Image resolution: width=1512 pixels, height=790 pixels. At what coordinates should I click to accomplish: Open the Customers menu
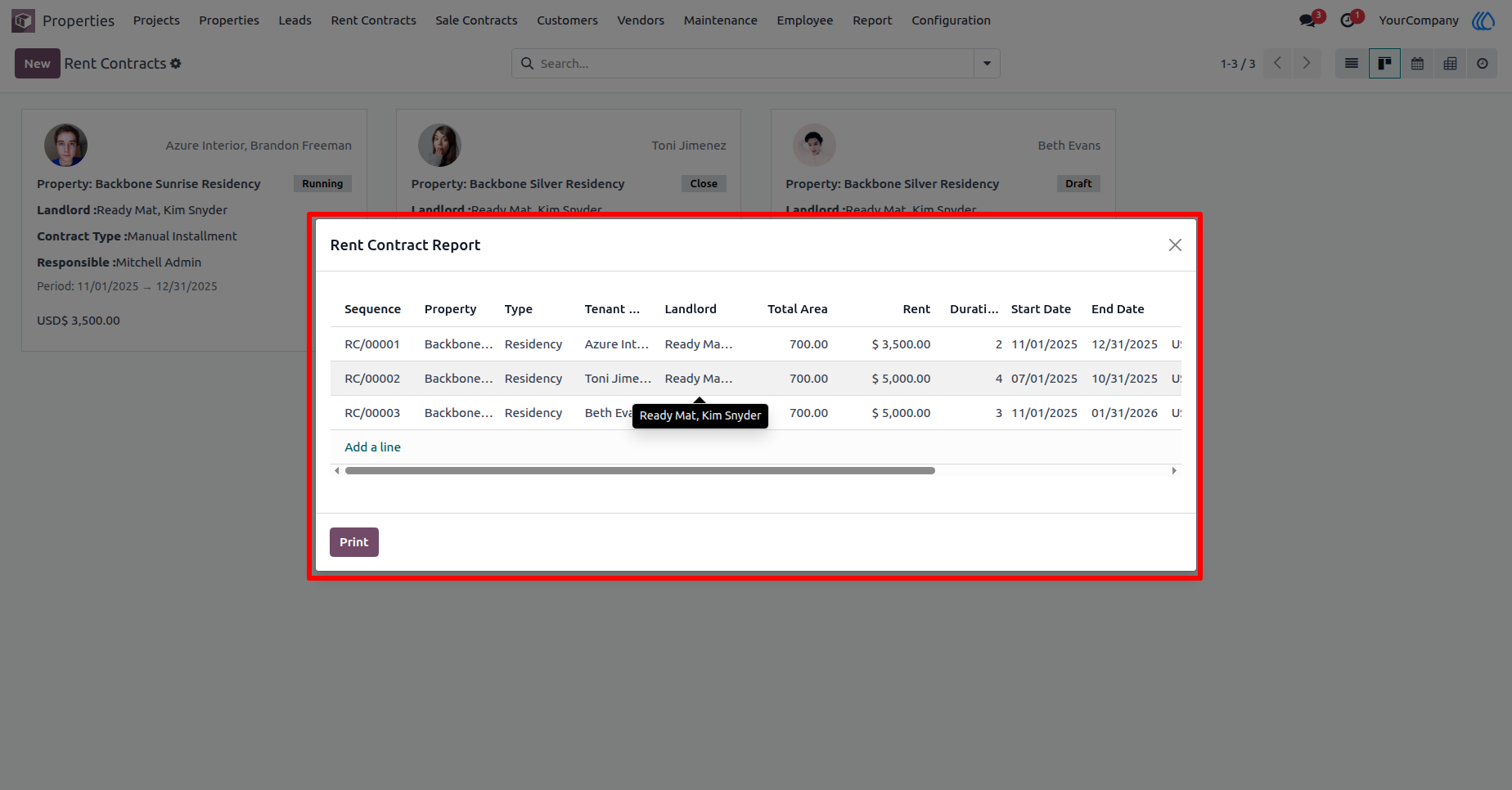coord(567,20)
